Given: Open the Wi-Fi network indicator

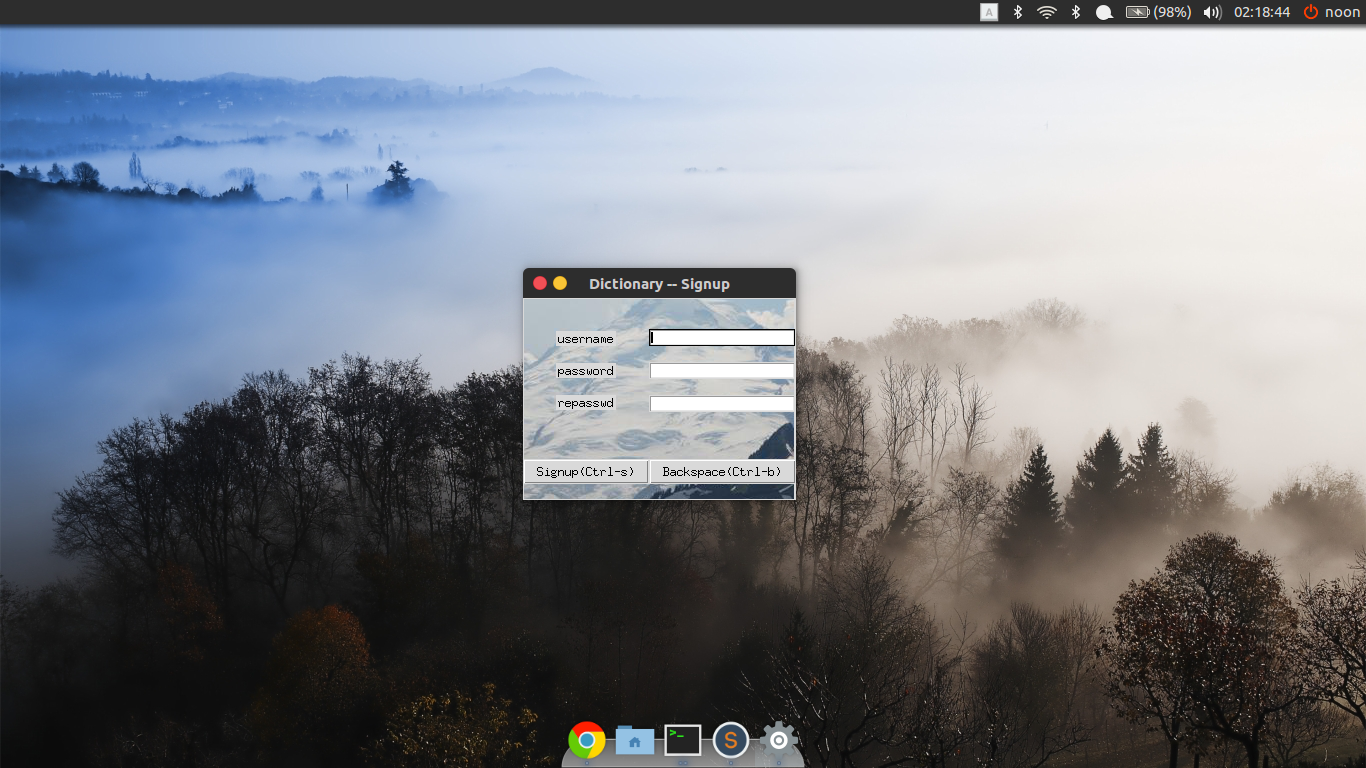Looking at the screenshot, I should pyautogui.click(x=1047, y=12).
